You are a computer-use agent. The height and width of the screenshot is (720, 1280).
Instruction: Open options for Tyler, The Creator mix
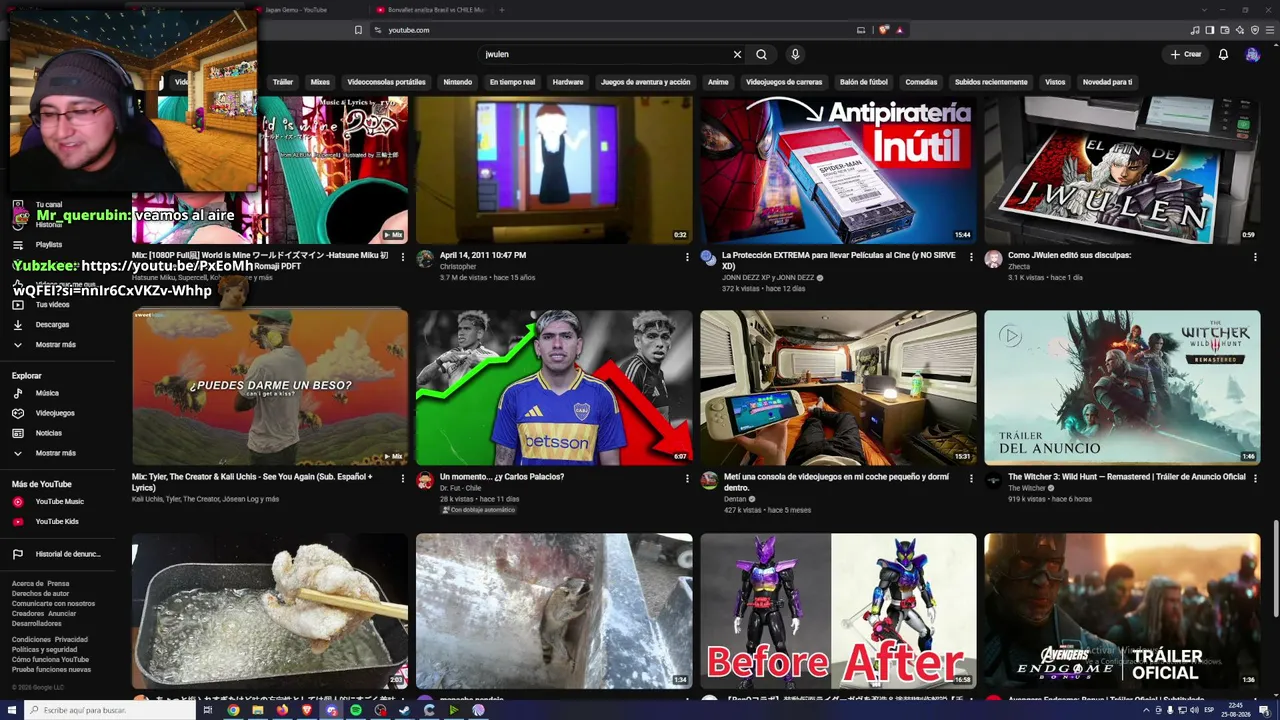(x=403, y=479)
